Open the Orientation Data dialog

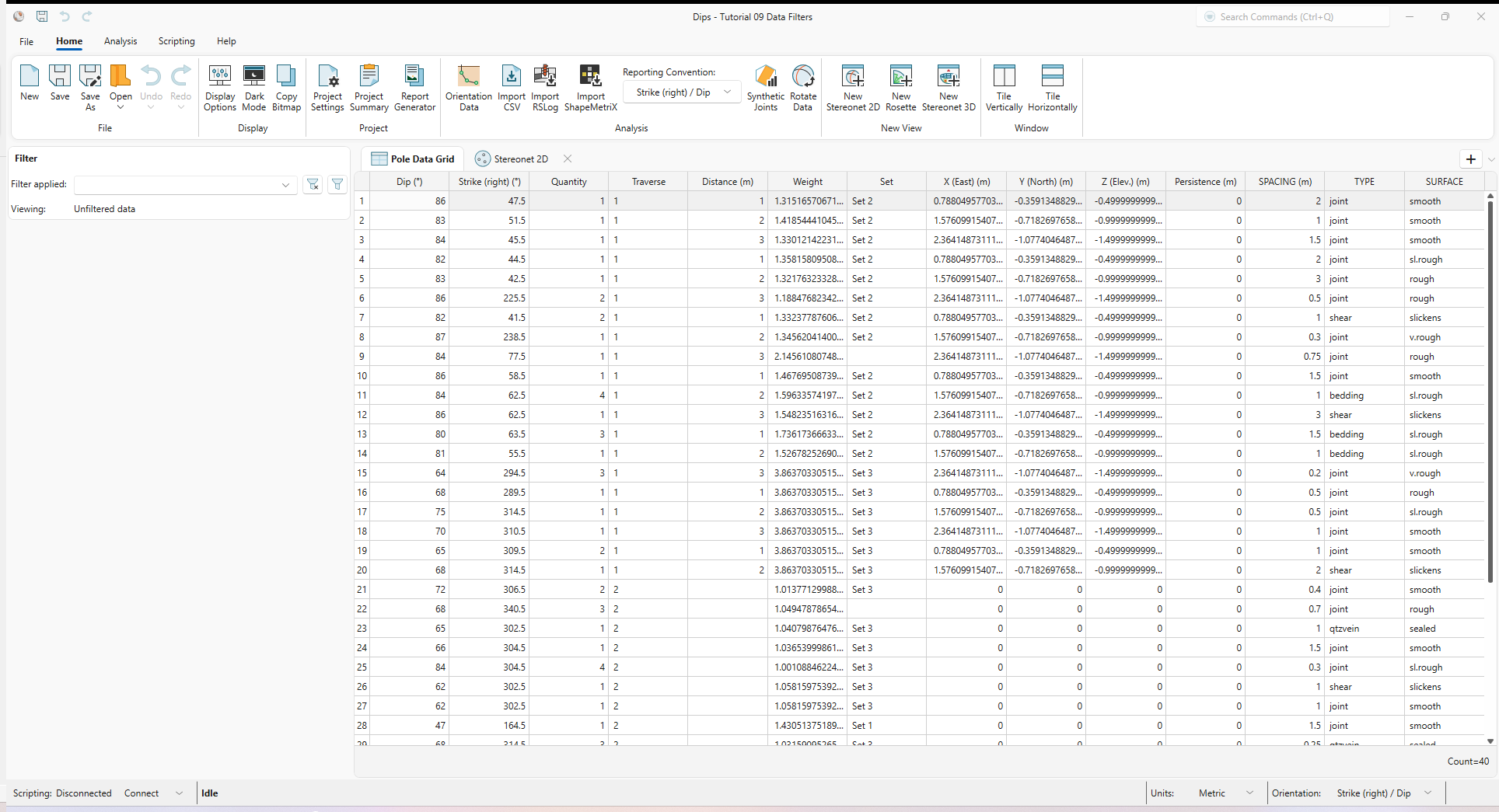(468, 85)
